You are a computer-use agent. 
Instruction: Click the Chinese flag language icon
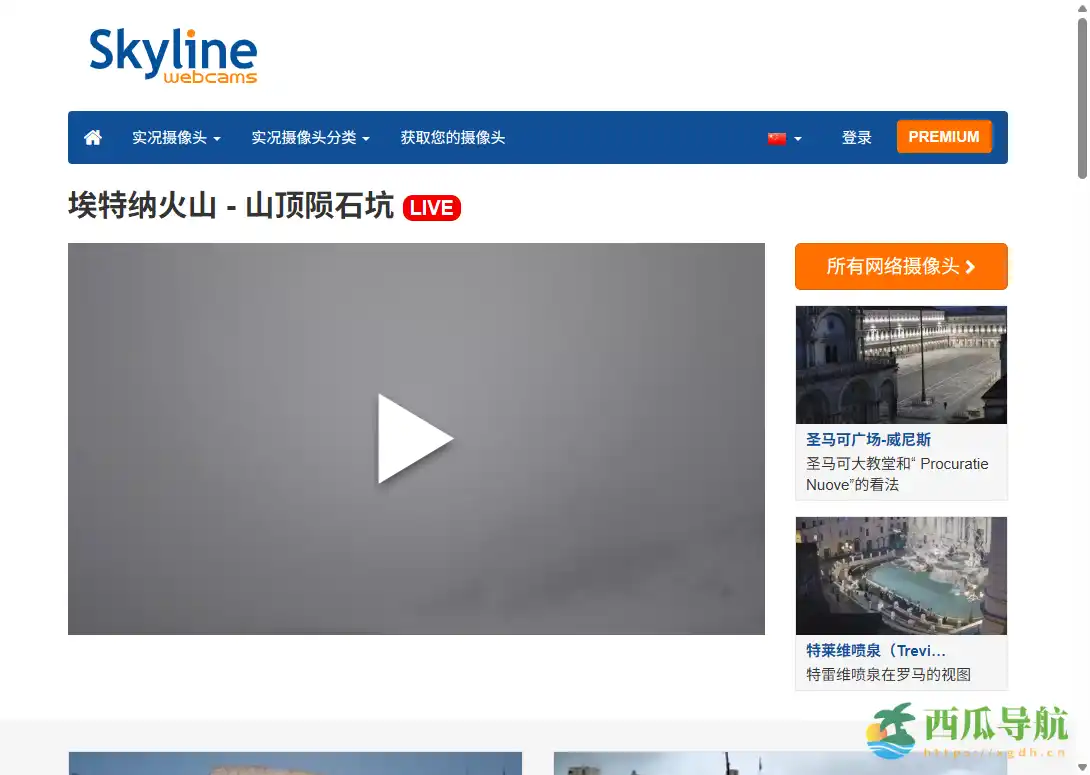coord(777,137)
